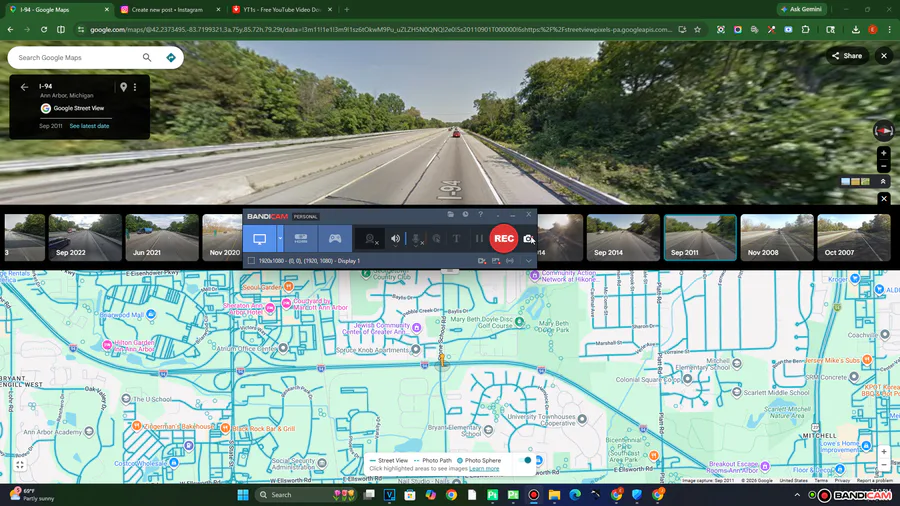
Task: Click the Maps search magnifier icon
Action: pyautogui.click(x=147, y=57)
